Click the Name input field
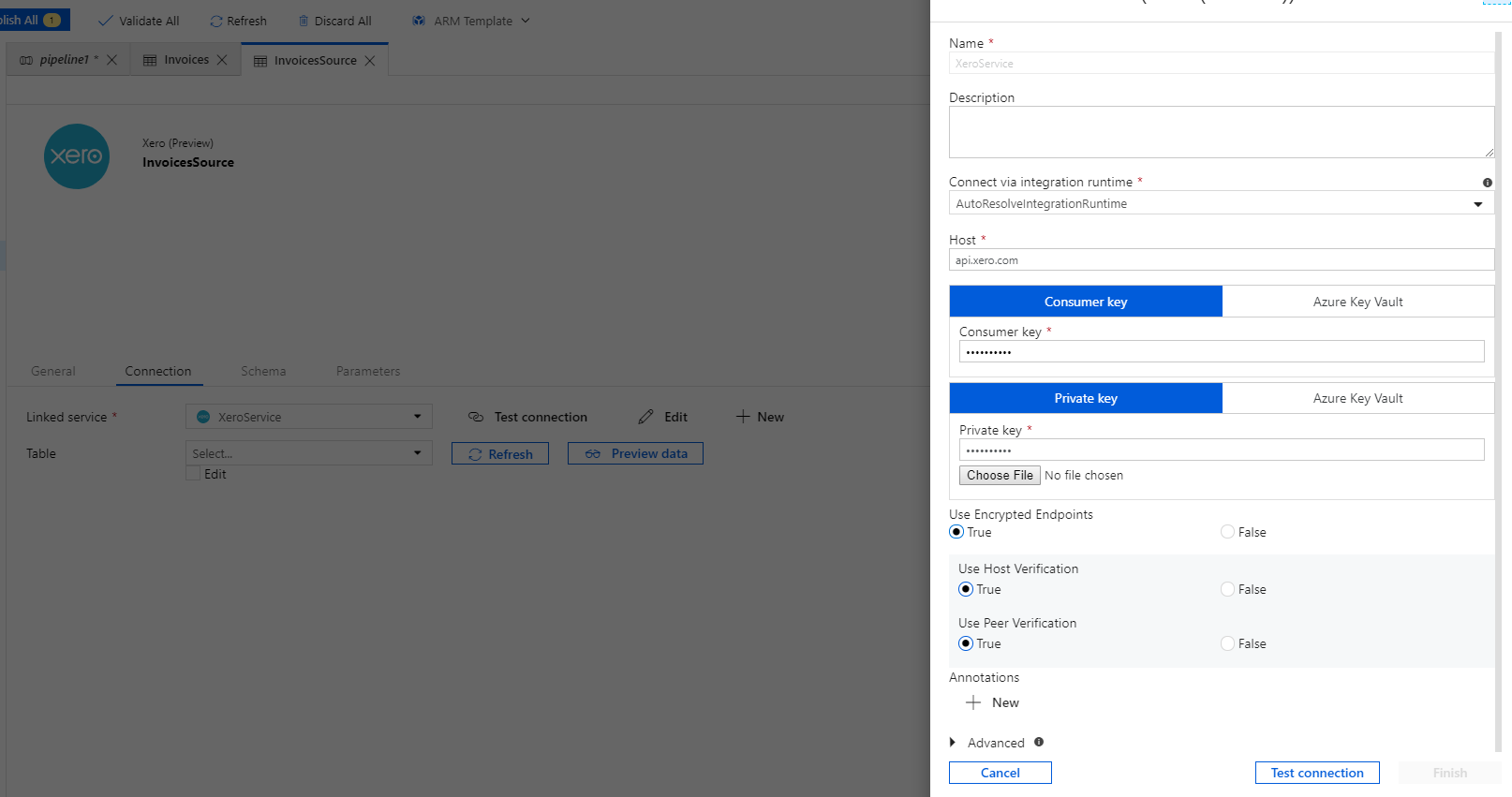The height and width of the screenshot is (797, 1512). (x=1222, y=63)
